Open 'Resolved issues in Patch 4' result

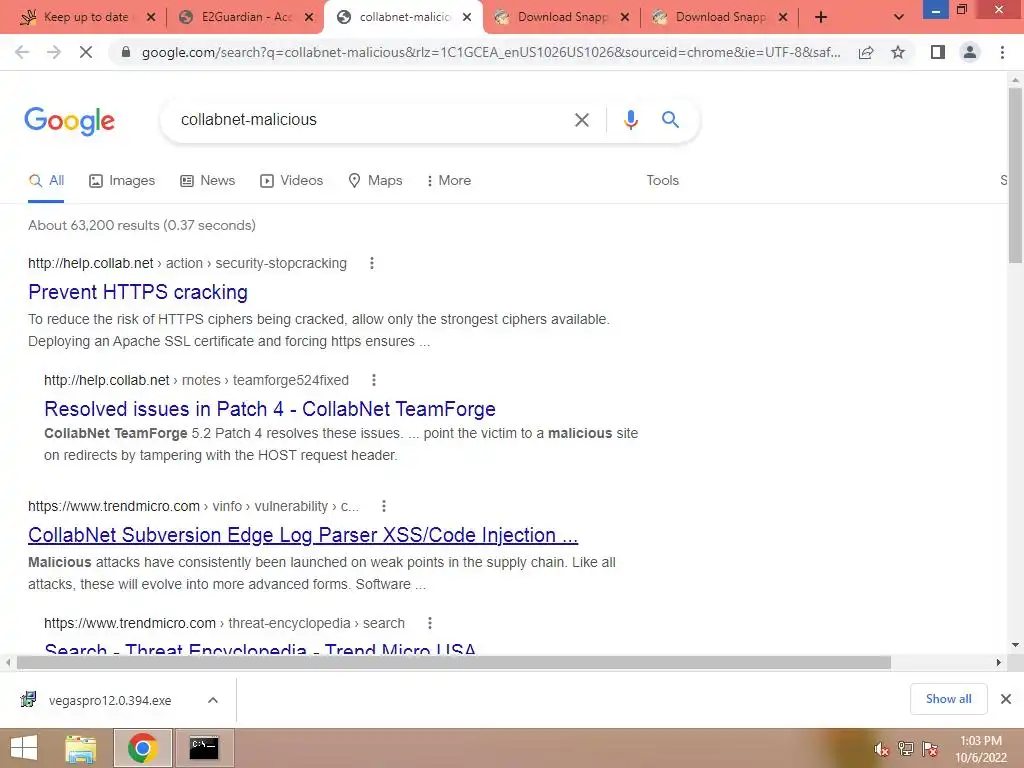tap(270, 409)
